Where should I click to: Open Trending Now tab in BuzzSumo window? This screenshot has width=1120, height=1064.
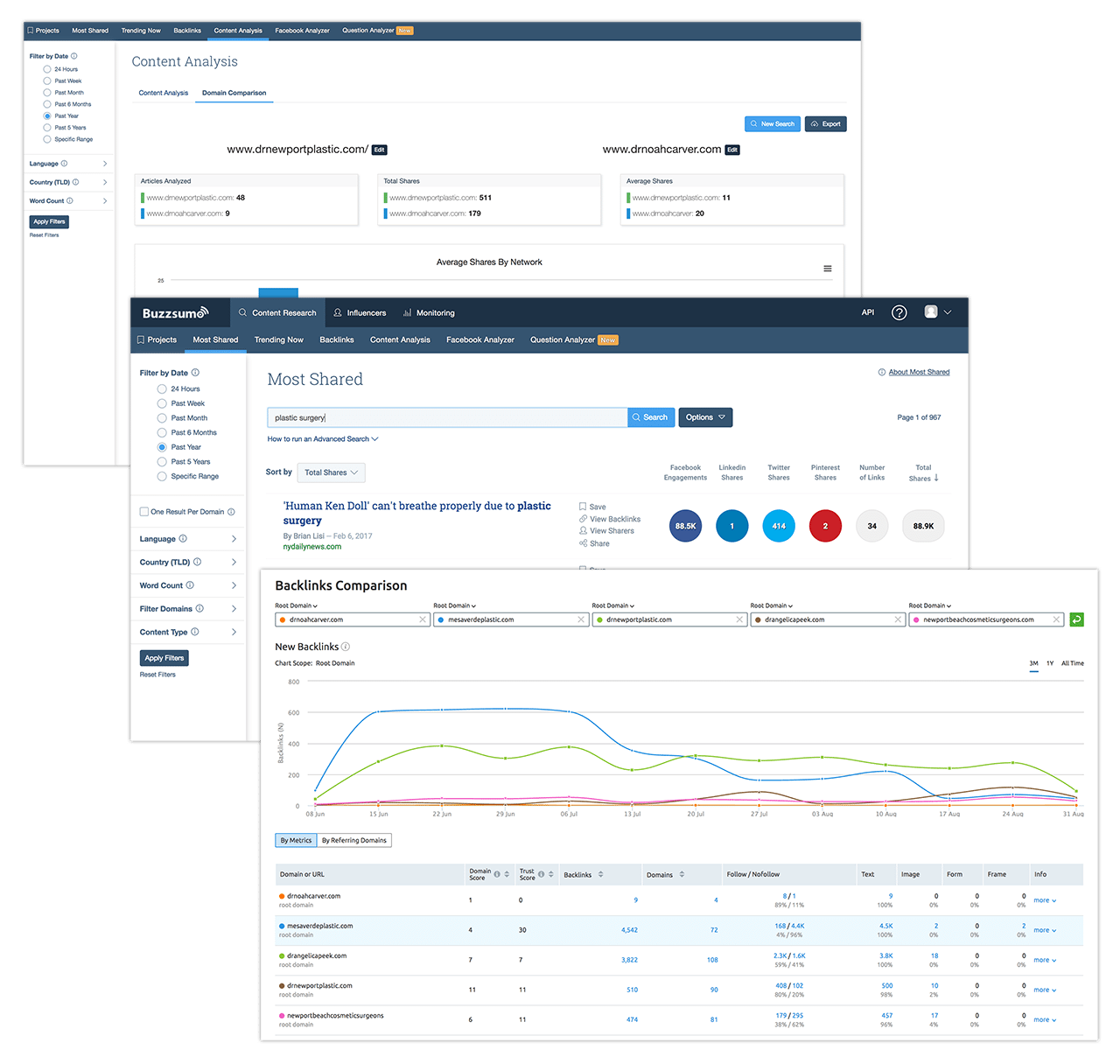tap(279, 339)
